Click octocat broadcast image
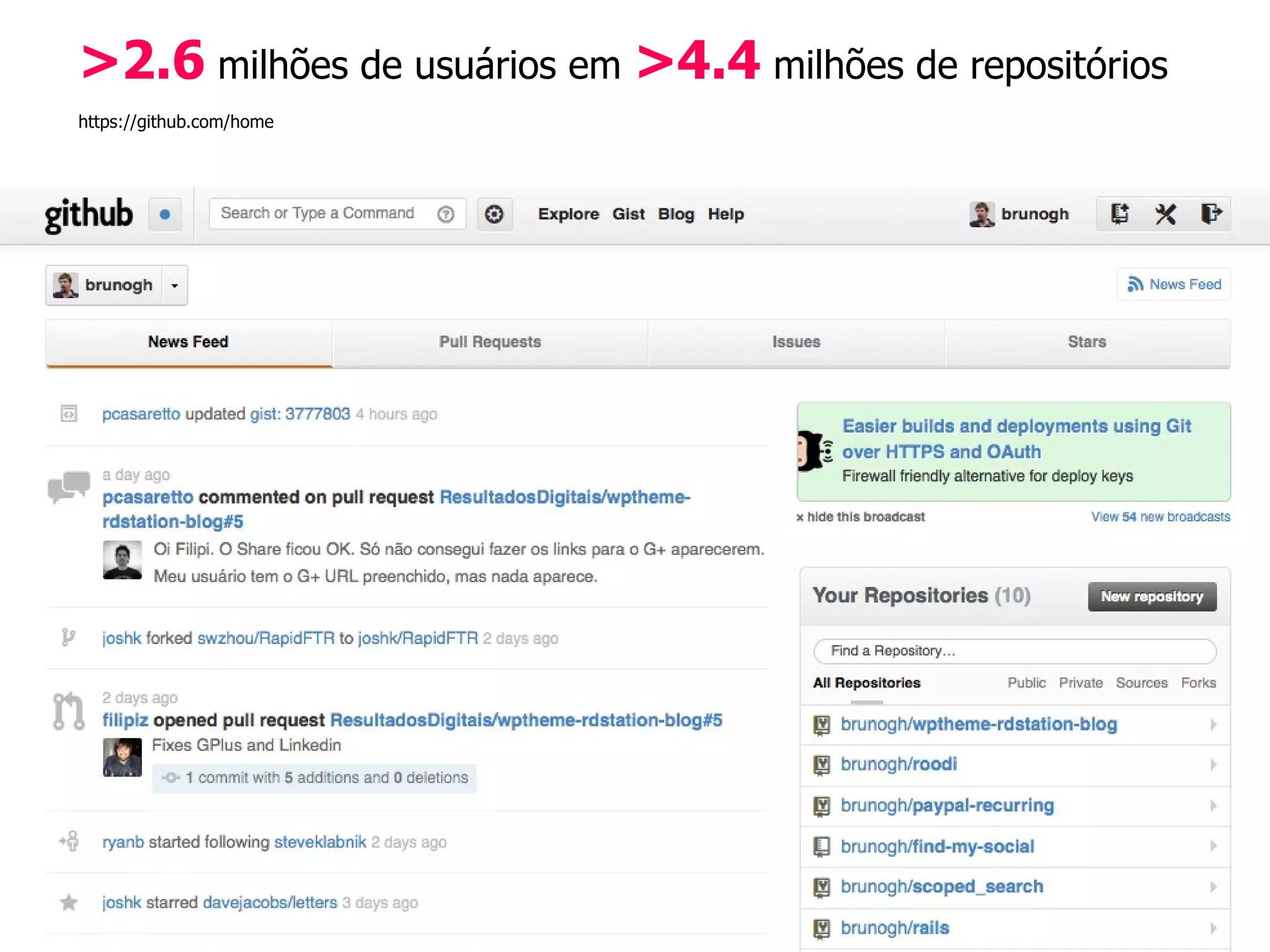Image resolution: width=1270 pixels, height=952 pixels. (x=815, y=451)
